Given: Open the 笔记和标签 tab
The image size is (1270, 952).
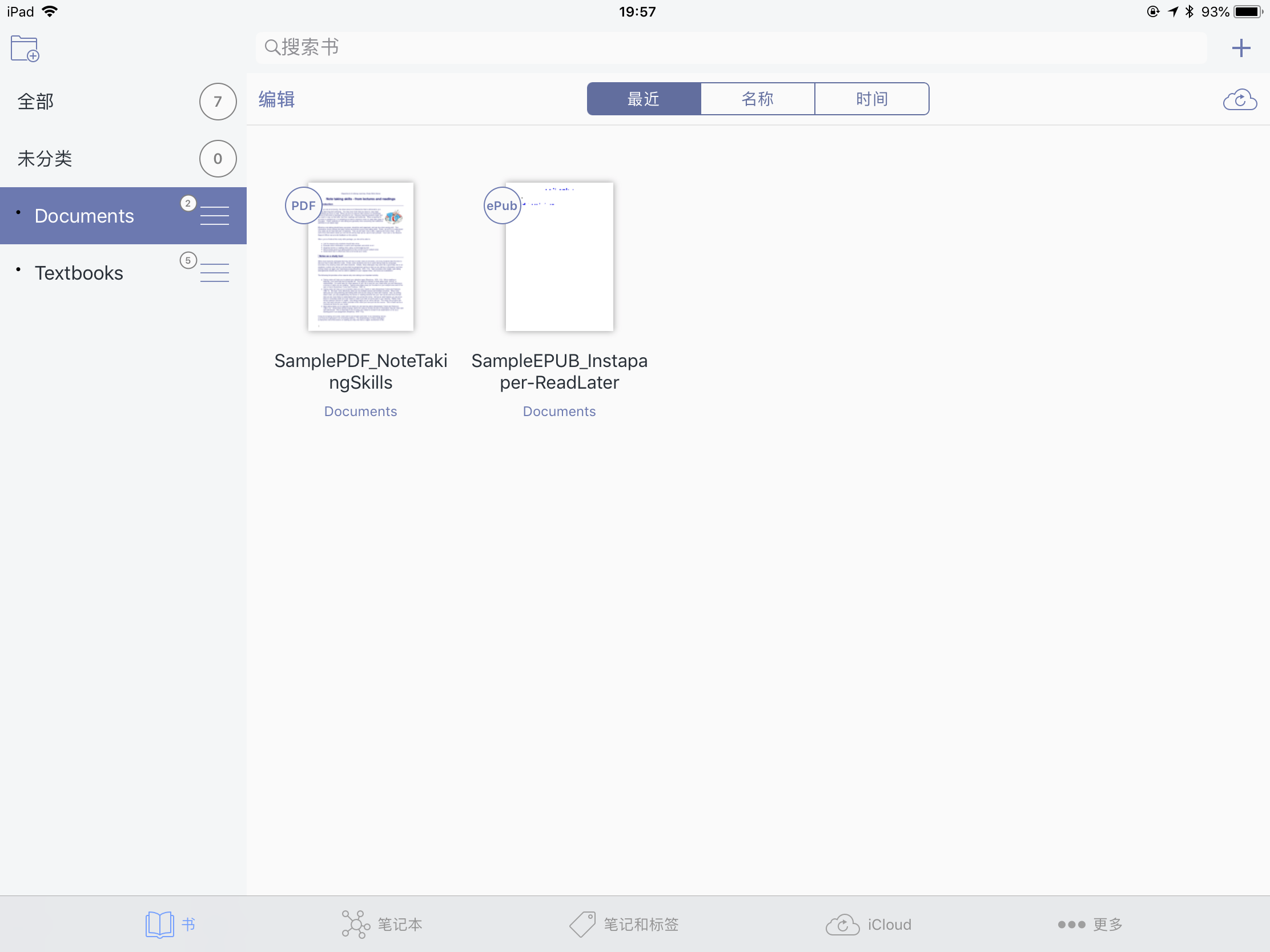Looking at the screenshot, I should coord(624,924).
